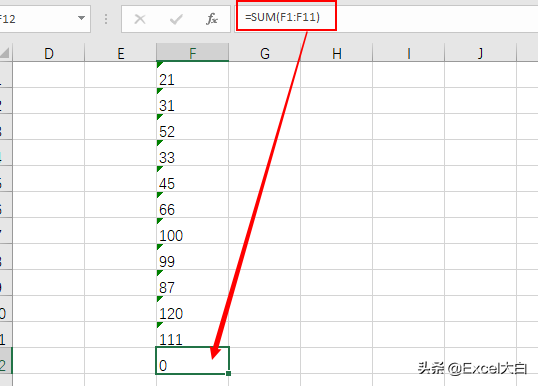538x386 pixels.
Task: Select column H header
Action: tap(337, 54)
